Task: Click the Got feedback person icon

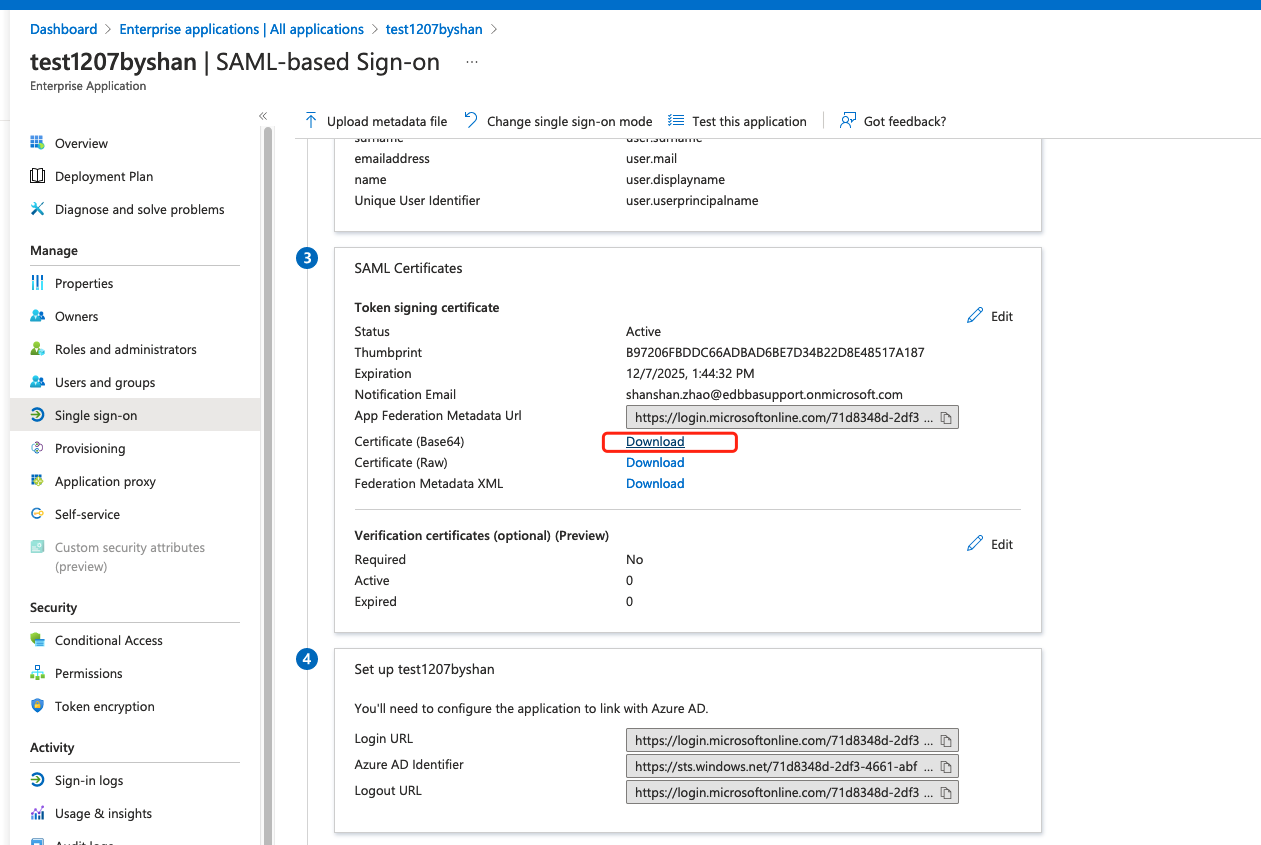Action: click(x=848, y=120)
